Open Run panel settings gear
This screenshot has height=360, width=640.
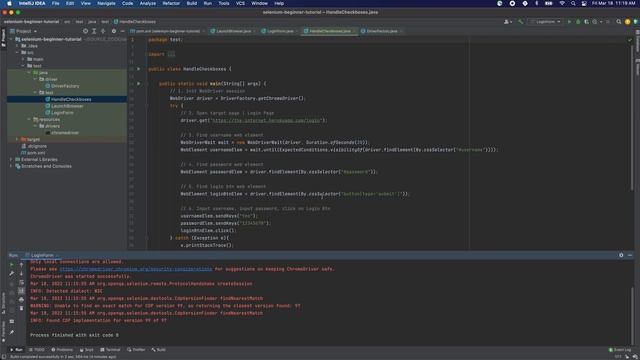[x=621, y=255]
